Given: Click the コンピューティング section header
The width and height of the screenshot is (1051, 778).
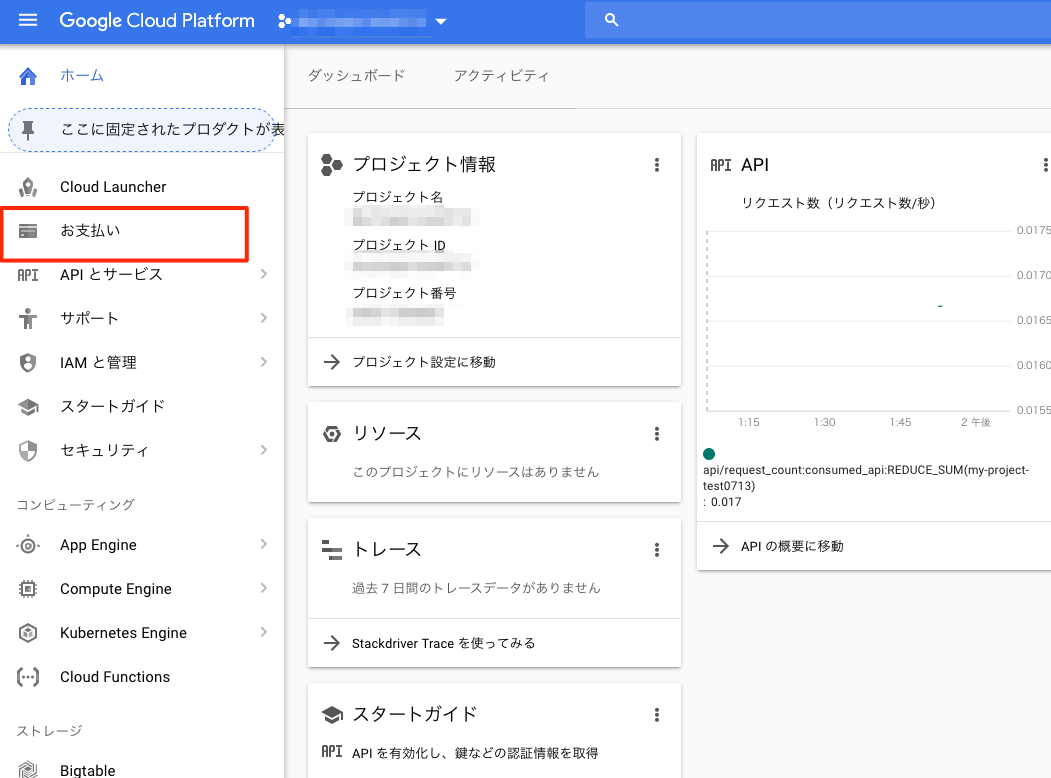Looking at the screenshot, I should (x=76, y=505).
